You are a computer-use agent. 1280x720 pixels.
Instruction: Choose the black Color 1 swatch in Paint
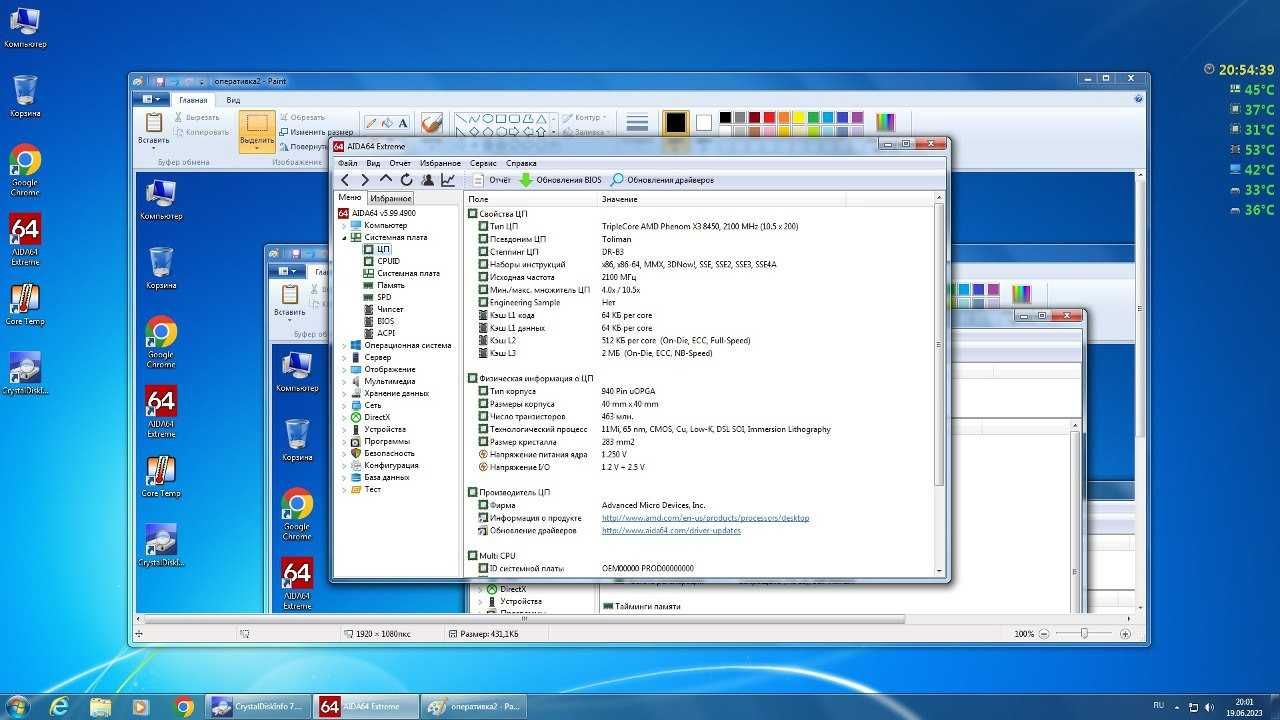676,122
